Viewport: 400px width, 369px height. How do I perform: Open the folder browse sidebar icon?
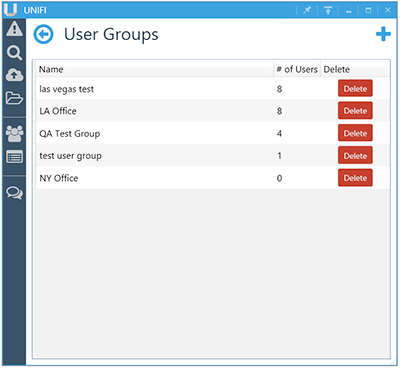[14, 98]
